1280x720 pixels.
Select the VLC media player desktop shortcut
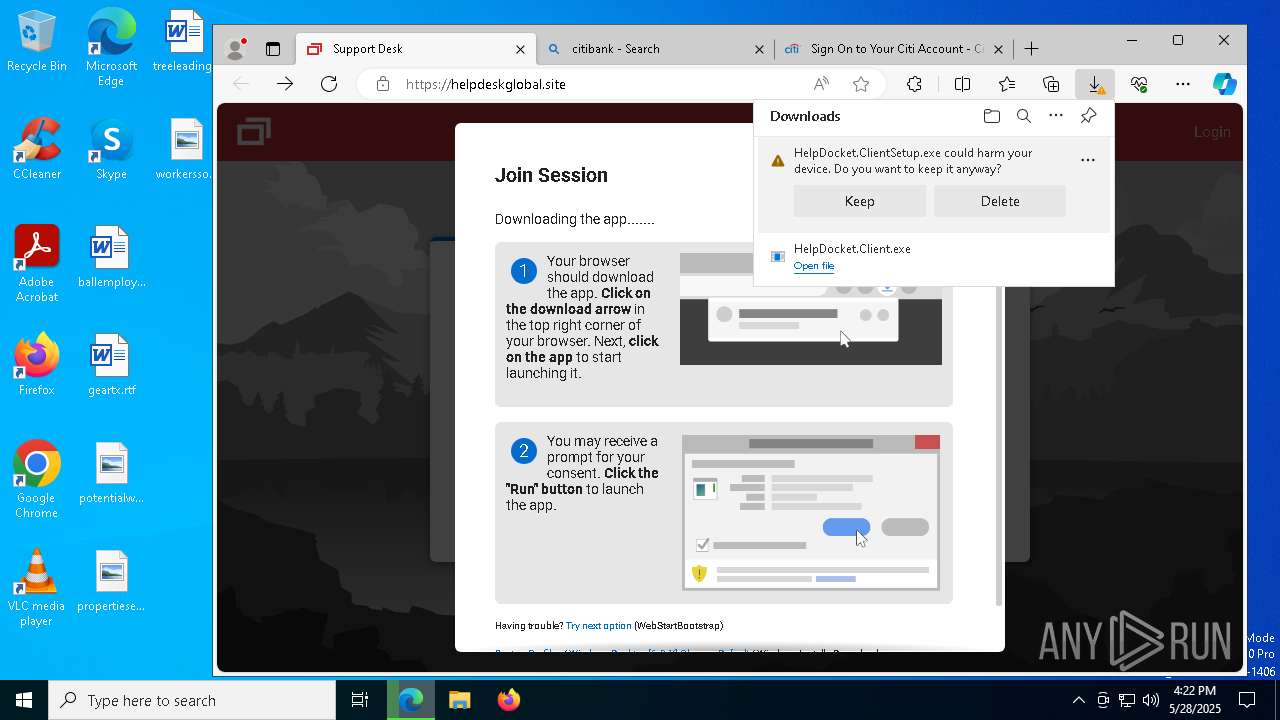coord(37,588)
